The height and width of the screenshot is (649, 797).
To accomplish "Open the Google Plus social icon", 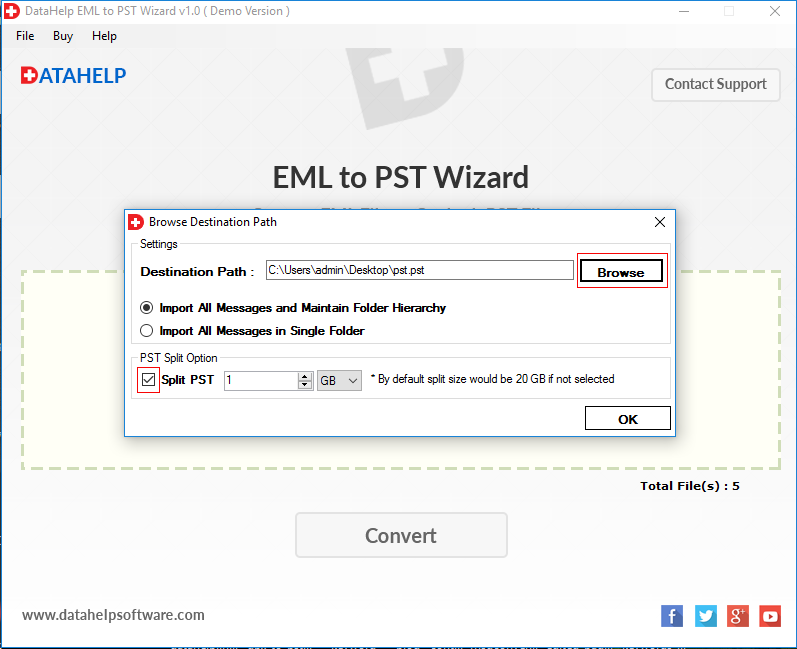I will (738, 616).
